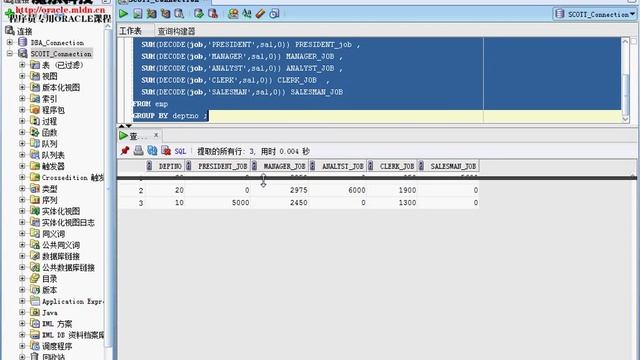640x360 pixels.
Task: Switch to the 查询构建器 tab
Action: tap(176, 31)
